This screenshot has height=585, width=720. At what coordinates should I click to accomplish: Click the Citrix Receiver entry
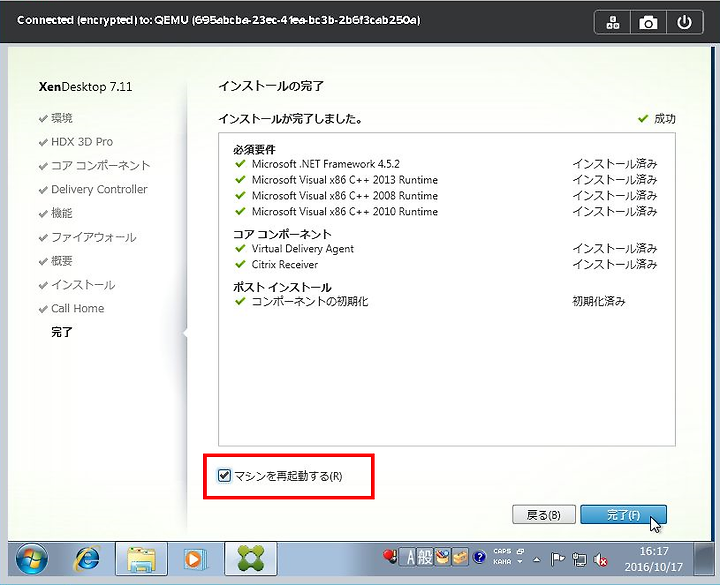click(x=285, y=264)
